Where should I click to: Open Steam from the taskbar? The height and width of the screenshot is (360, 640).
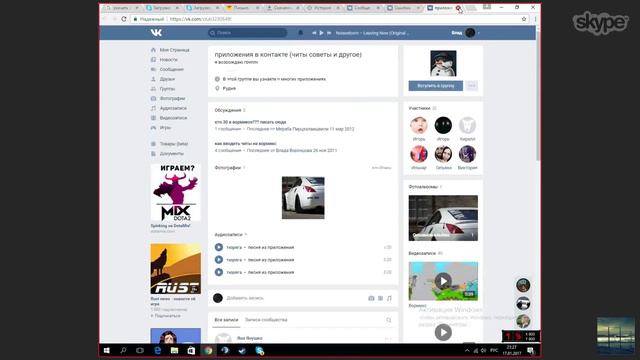click(242, 351)
